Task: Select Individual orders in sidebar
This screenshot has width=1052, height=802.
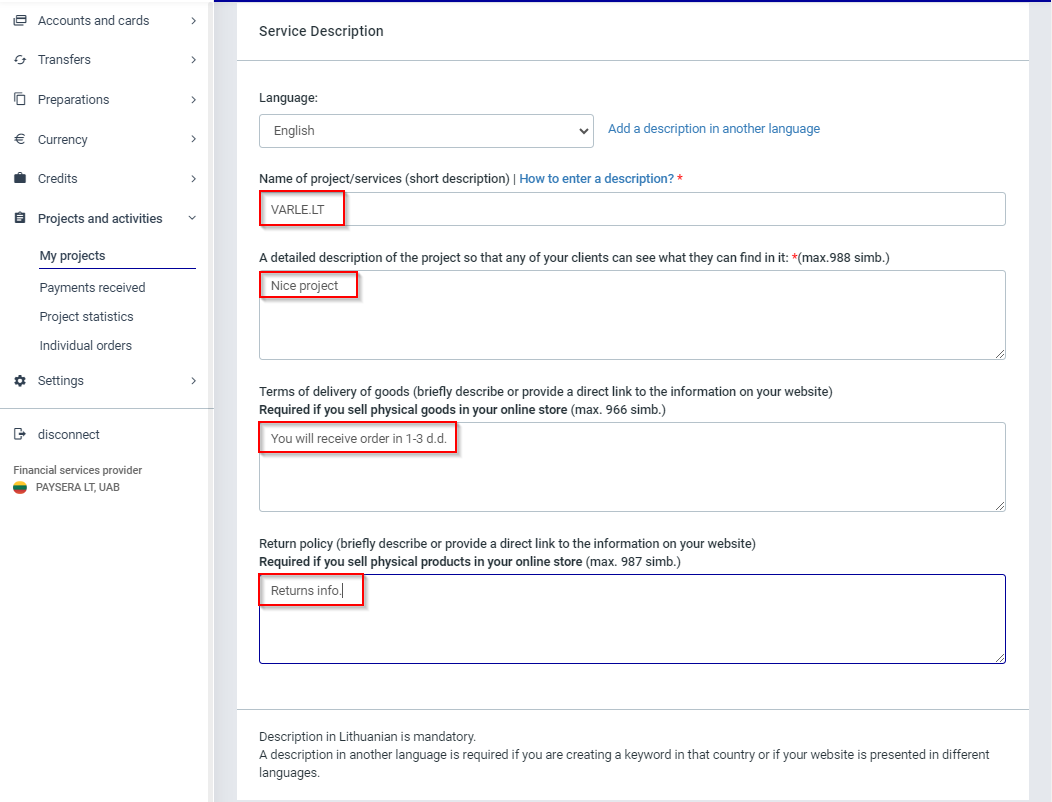Action: pyautogui.click(x=85, y=346)
